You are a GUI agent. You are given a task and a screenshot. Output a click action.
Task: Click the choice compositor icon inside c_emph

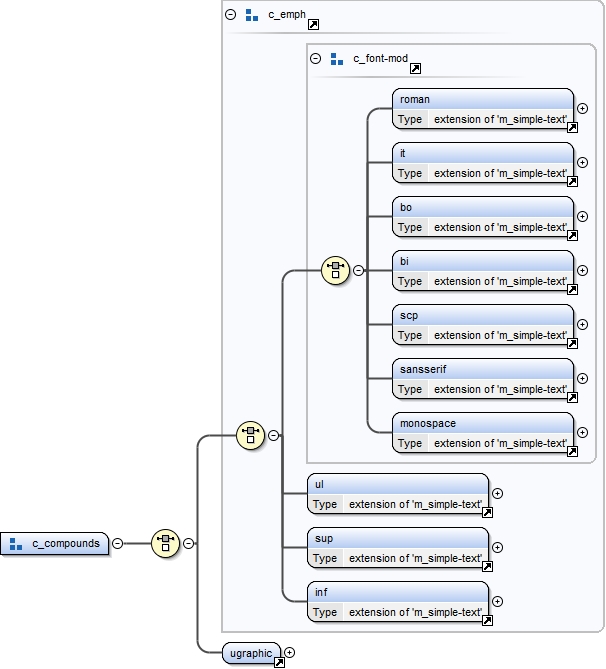click(250, 435)
